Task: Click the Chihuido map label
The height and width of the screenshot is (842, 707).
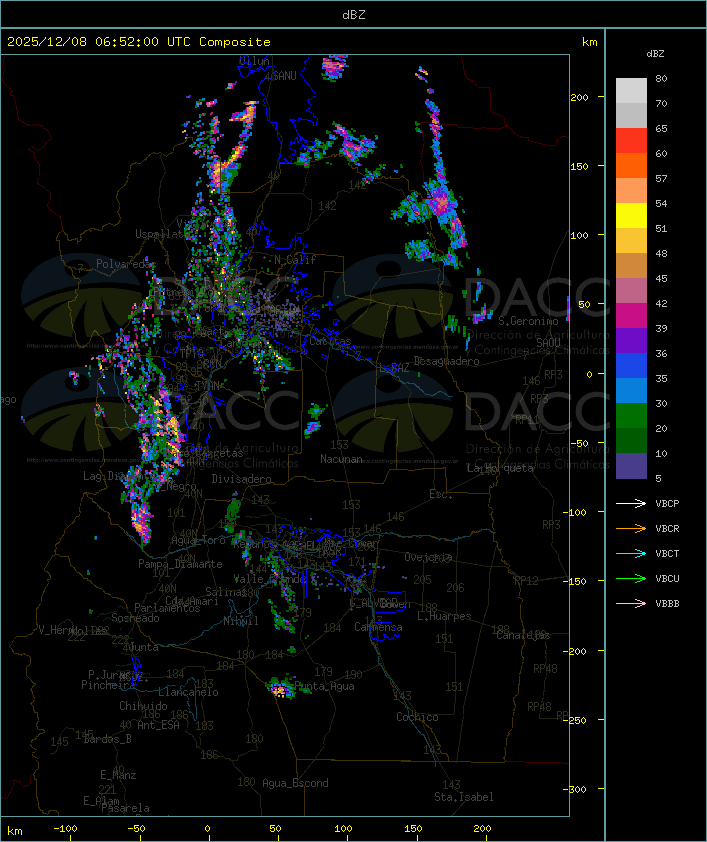Action: pos(143,706)
